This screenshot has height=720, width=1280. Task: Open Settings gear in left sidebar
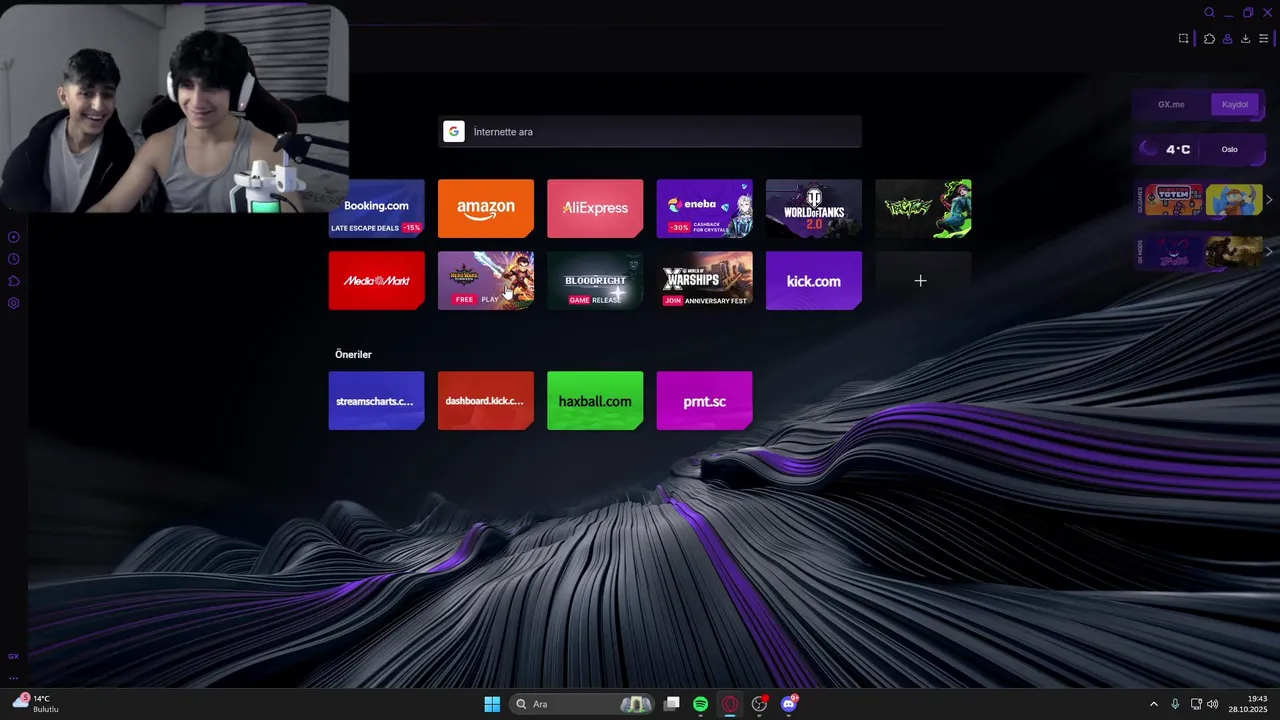(13, 303)
